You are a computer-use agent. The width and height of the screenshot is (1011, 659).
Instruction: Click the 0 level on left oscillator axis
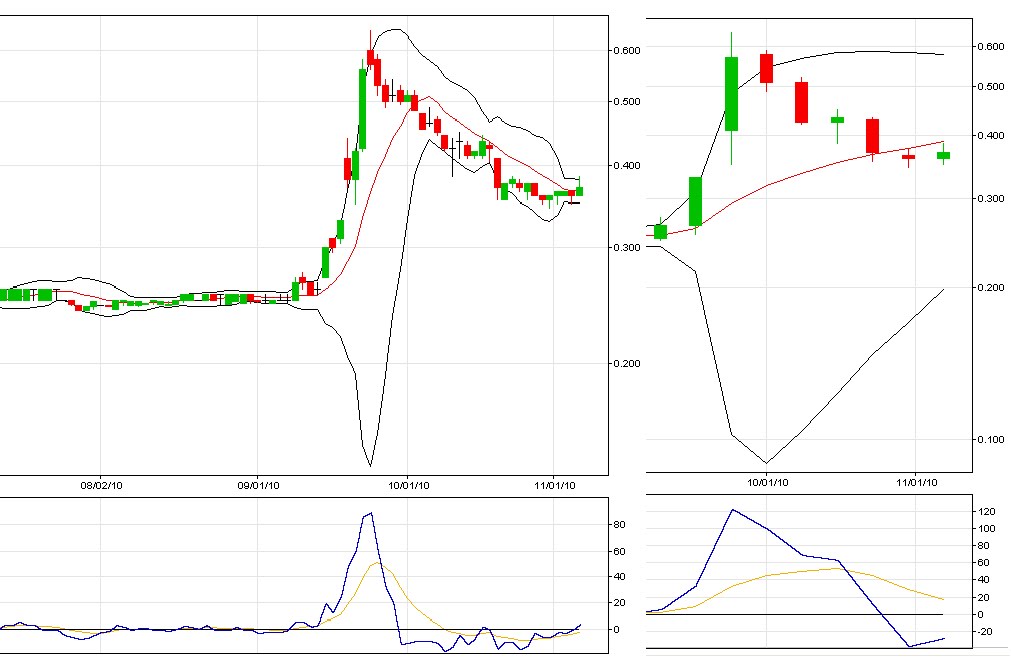[616, 629]
